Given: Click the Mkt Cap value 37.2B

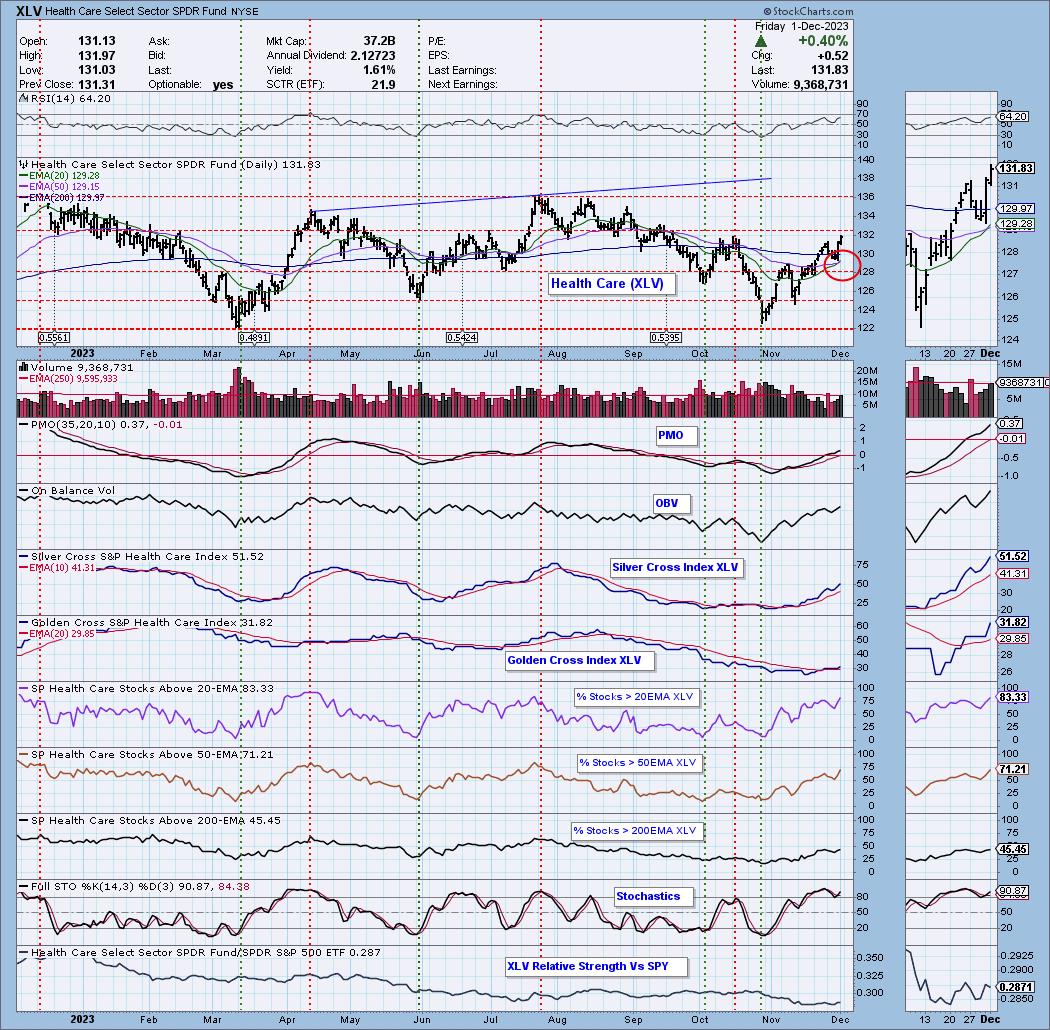Looking at the screenshot, I should coord(379,41).
